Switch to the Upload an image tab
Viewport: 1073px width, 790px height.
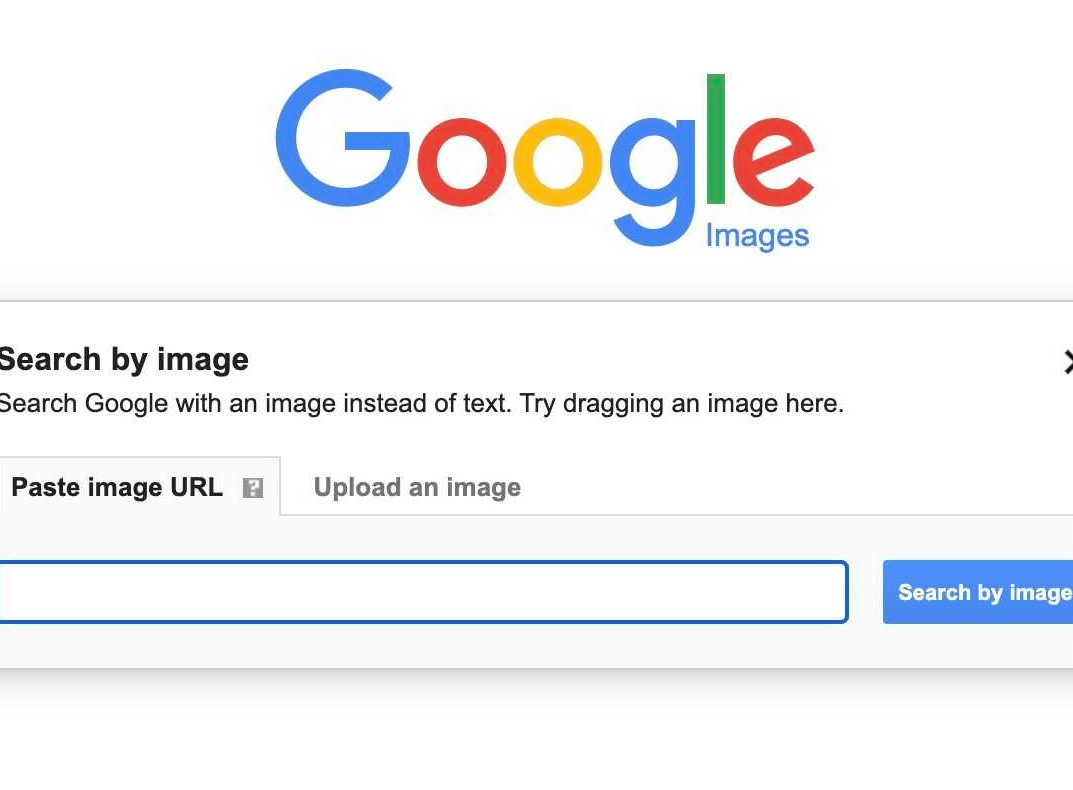point(417,487)
